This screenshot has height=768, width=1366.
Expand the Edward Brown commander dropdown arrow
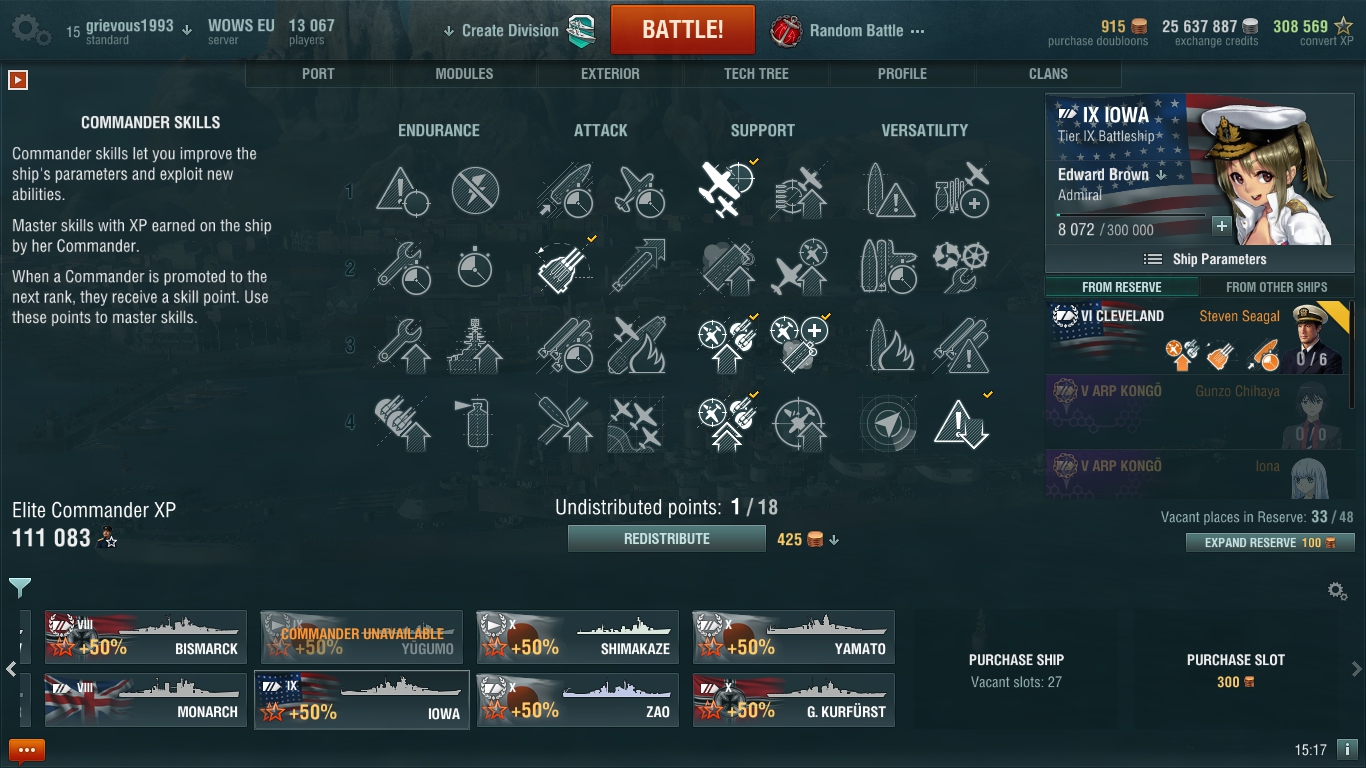[1162, 175]
